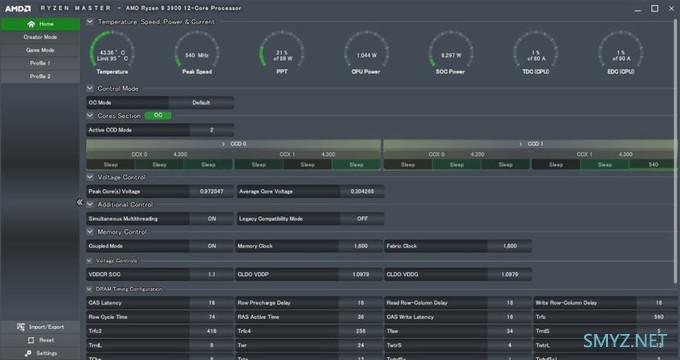Click the Peak Speed gauge
680x360 pixels.
point(197,52)
